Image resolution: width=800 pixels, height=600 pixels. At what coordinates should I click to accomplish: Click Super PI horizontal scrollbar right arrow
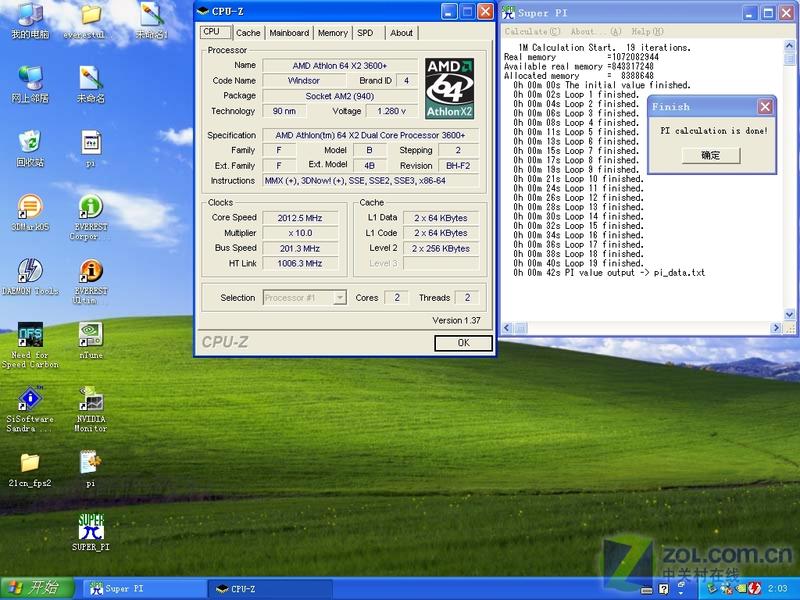point(776,328)
